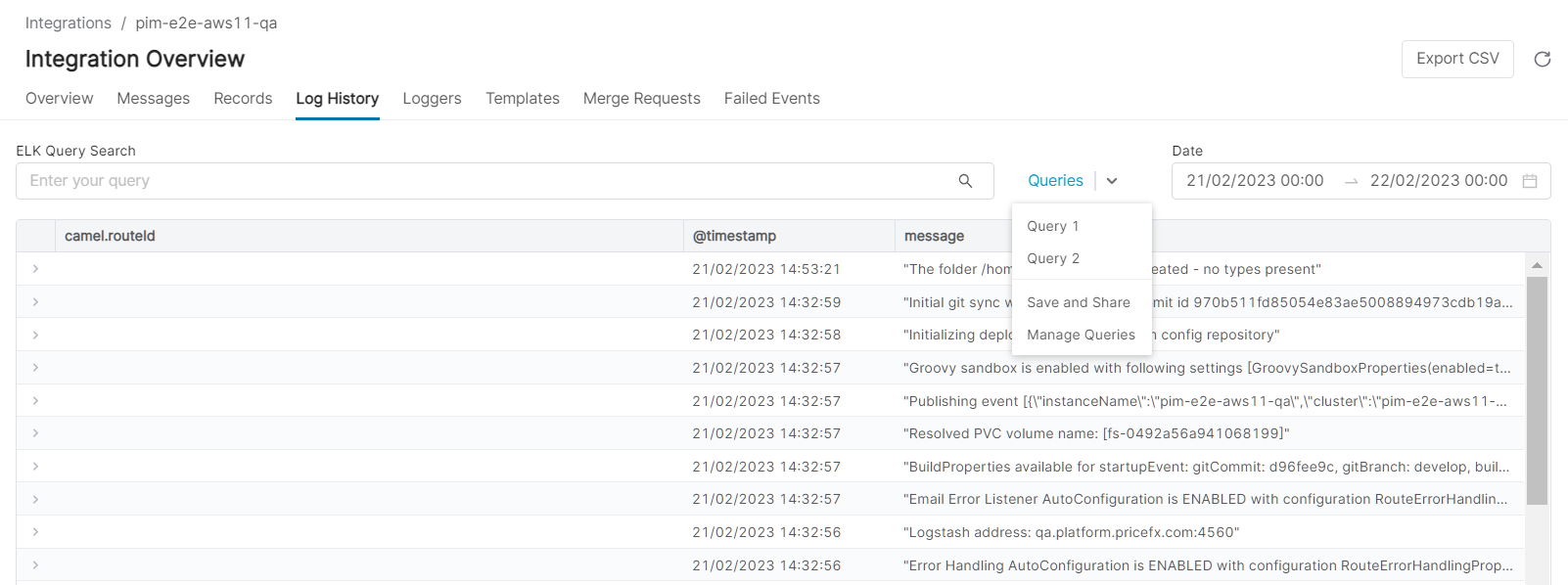Expand the Logstash address row

(x=35, y=531)
